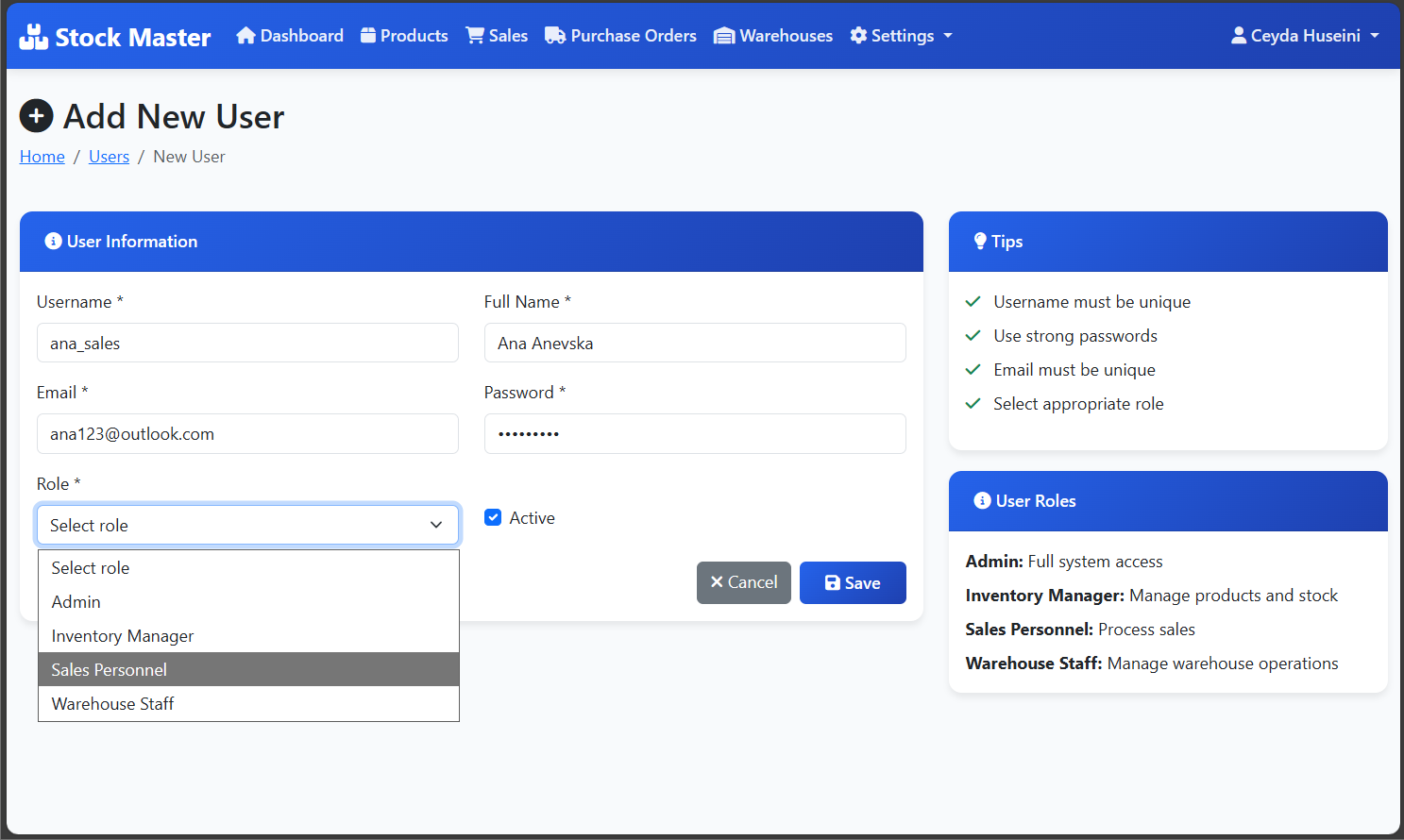Choose Admin from the role list
This screenshot has width=1404, height=840.
(x=247, y=602)
